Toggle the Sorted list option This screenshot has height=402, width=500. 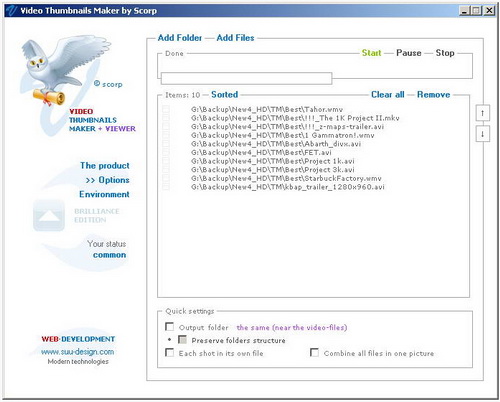click(x=225, y=94)
